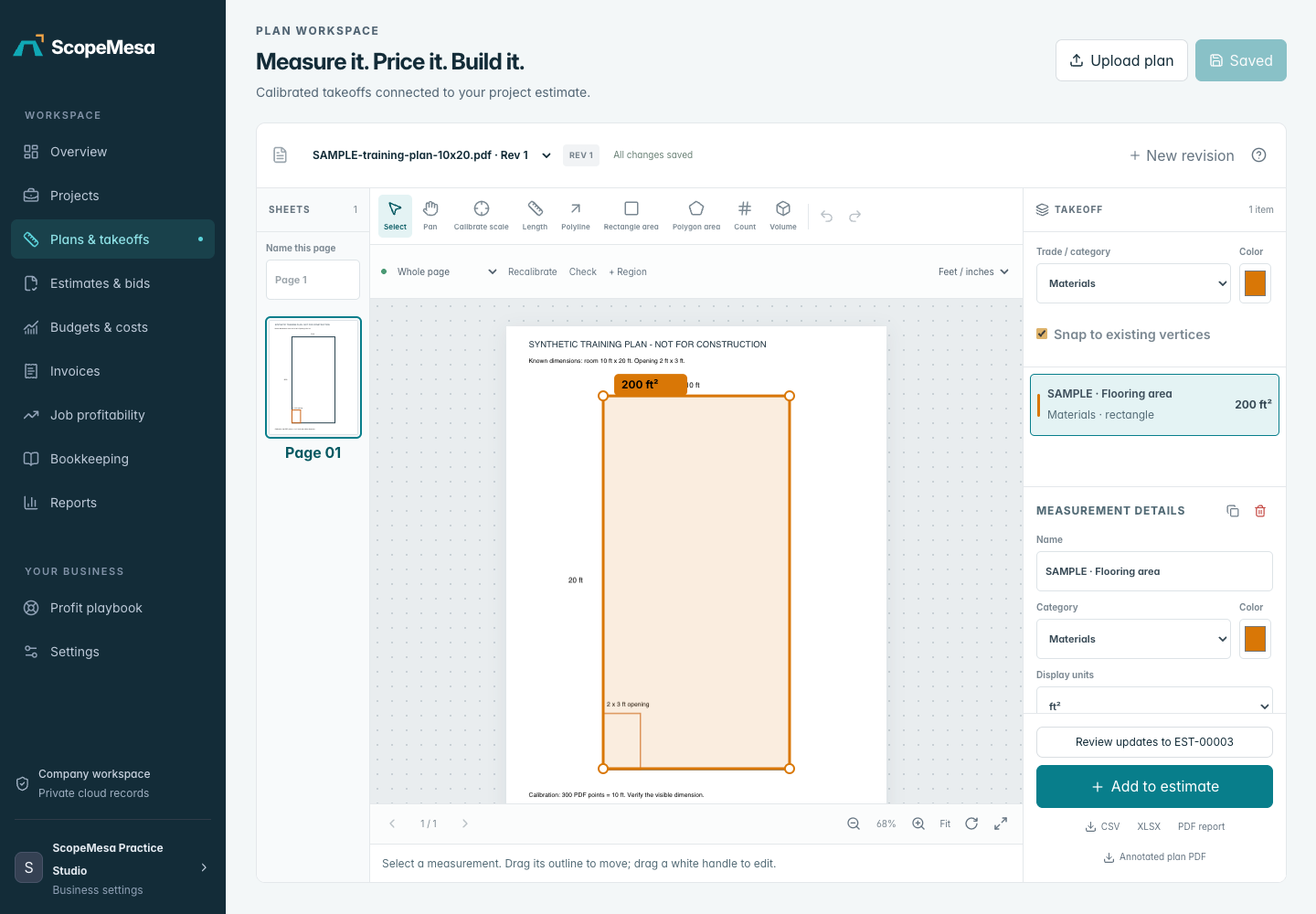The image size is (1316, 914).
Task: Zoom out of the plan
Action: [x=854, y=824]
